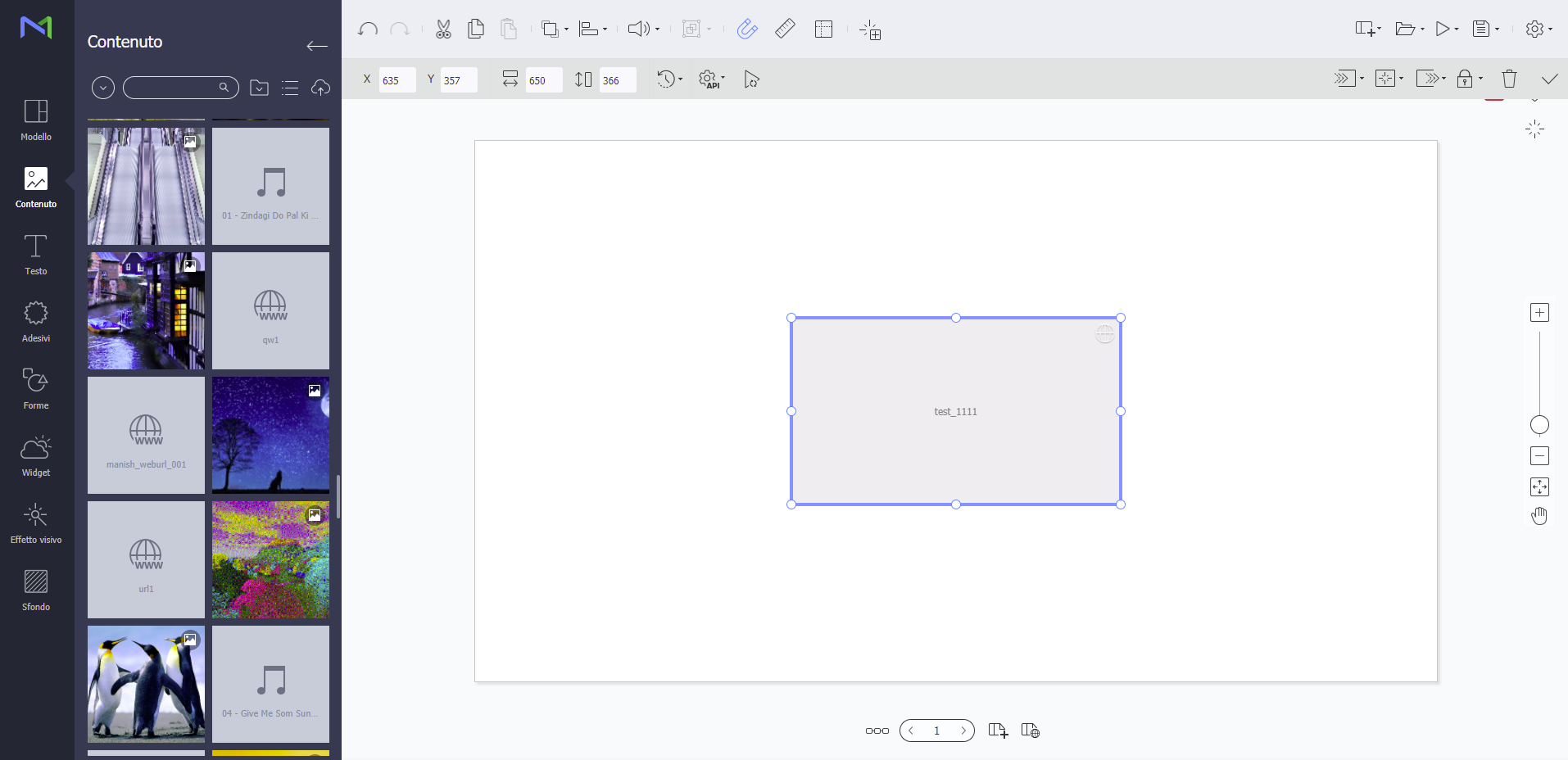Open the Testo tab in sidebar
The image size is (1568, 760).
(x=36, y=255)
